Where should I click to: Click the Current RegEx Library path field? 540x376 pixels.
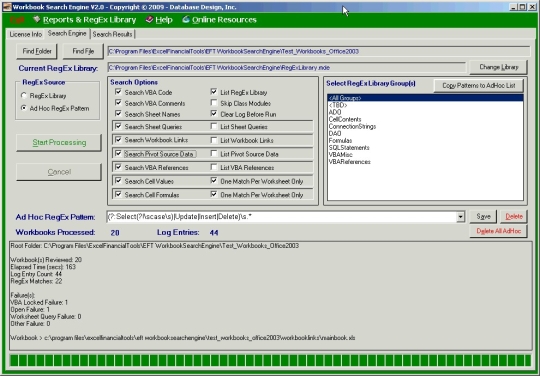point(287,67)
